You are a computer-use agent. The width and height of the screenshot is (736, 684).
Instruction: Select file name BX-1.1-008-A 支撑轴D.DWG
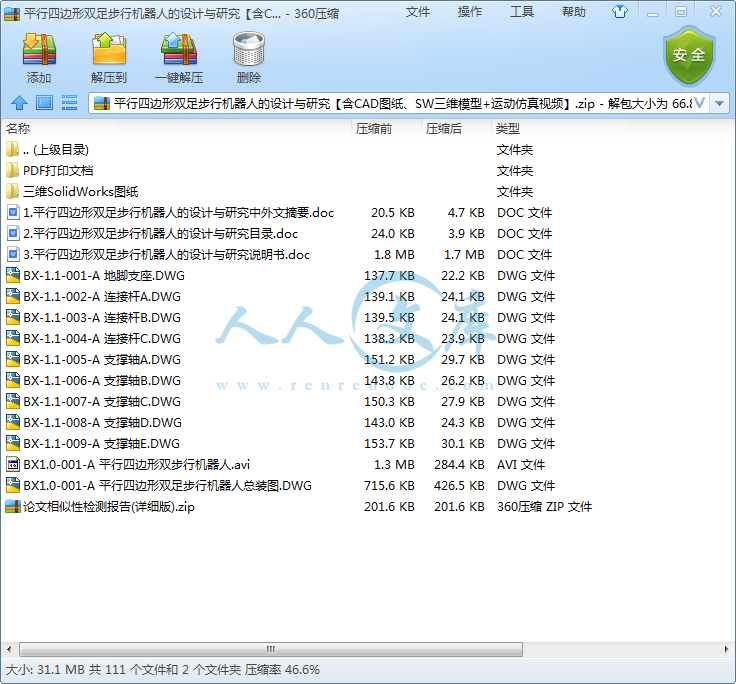point(102,423)
